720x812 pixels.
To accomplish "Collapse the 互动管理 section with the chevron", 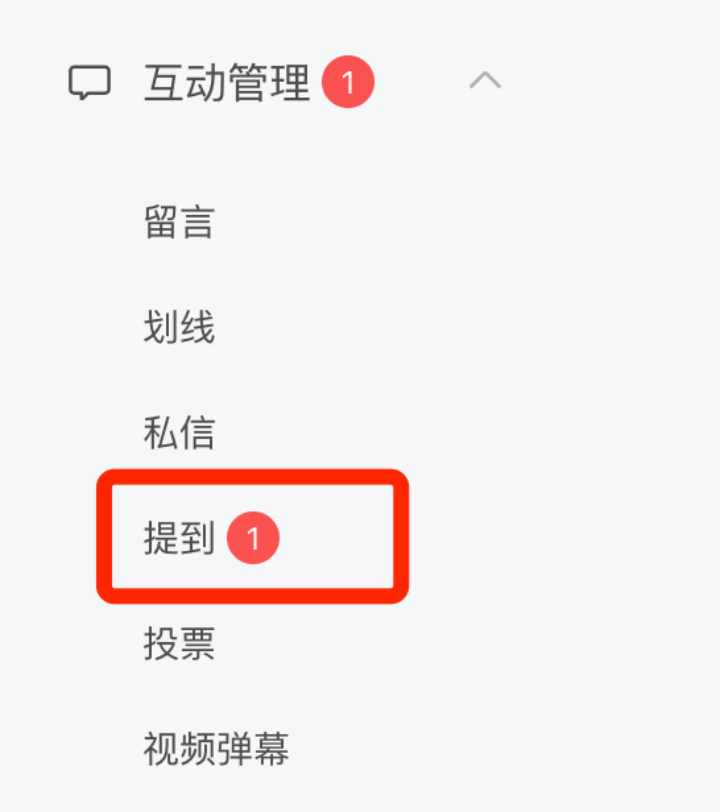I will [485, 81].
